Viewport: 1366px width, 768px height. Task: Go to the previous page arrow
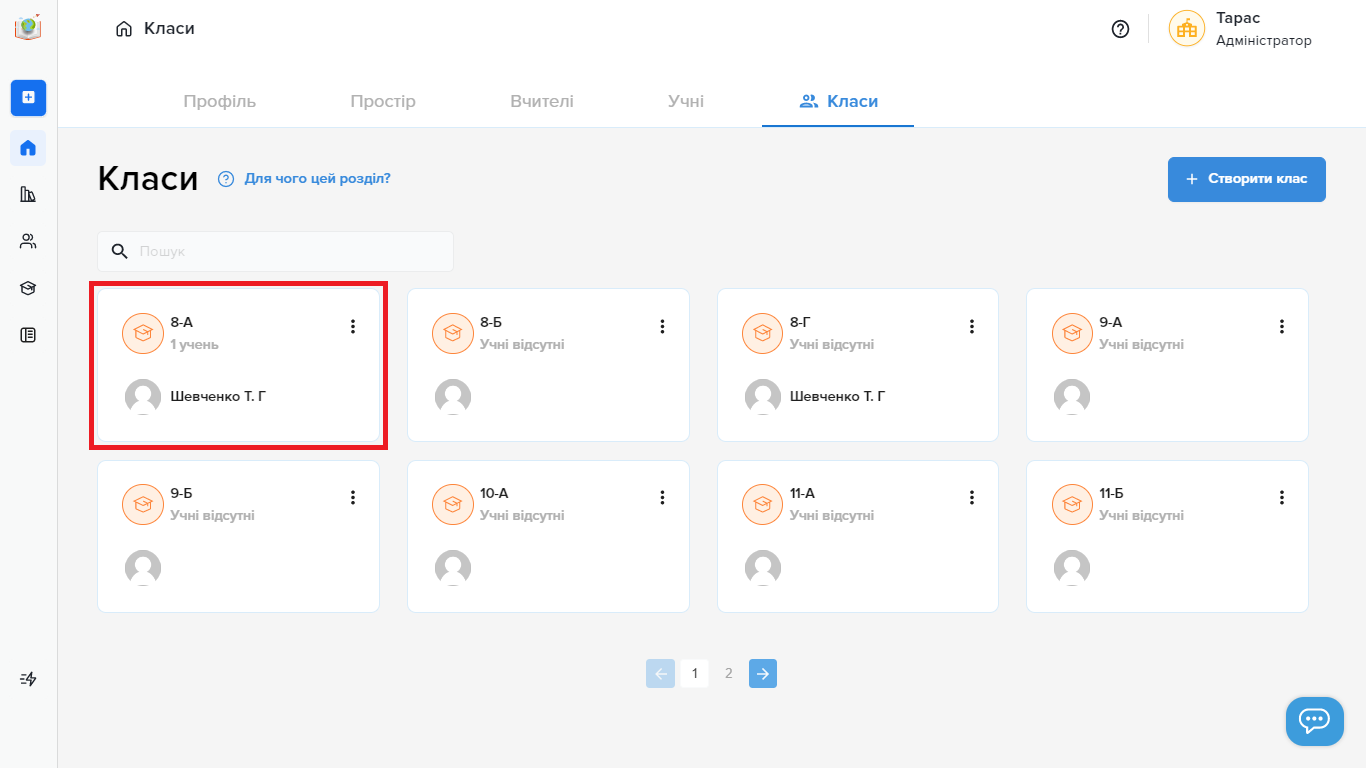[660, 674]
